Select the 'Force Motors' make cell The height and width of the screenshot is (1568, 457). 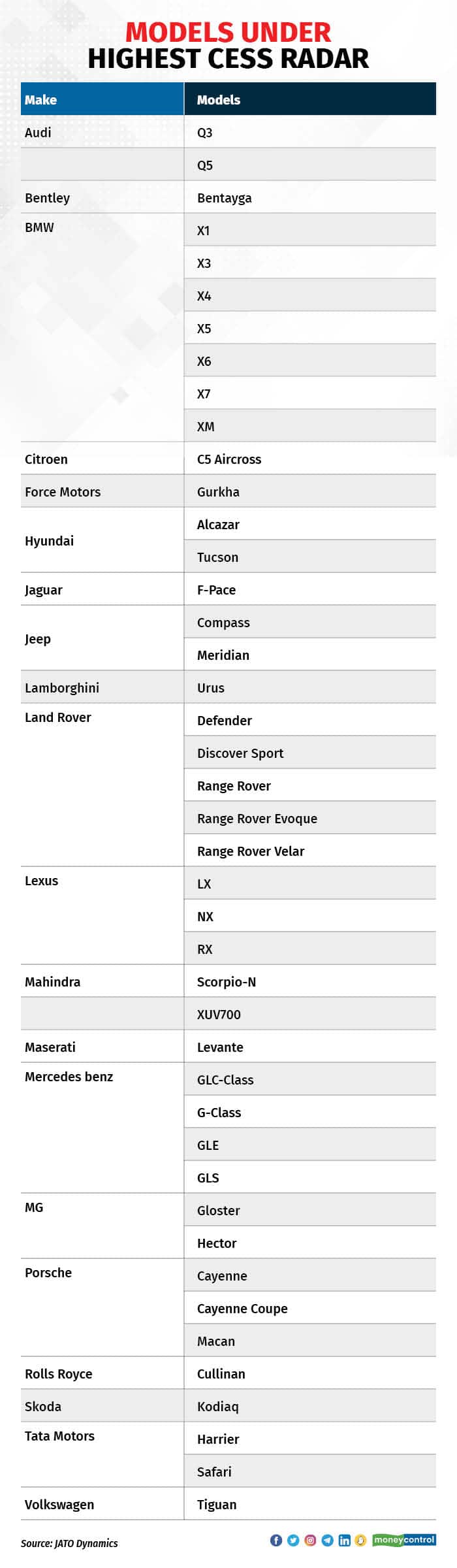[63, 492]
